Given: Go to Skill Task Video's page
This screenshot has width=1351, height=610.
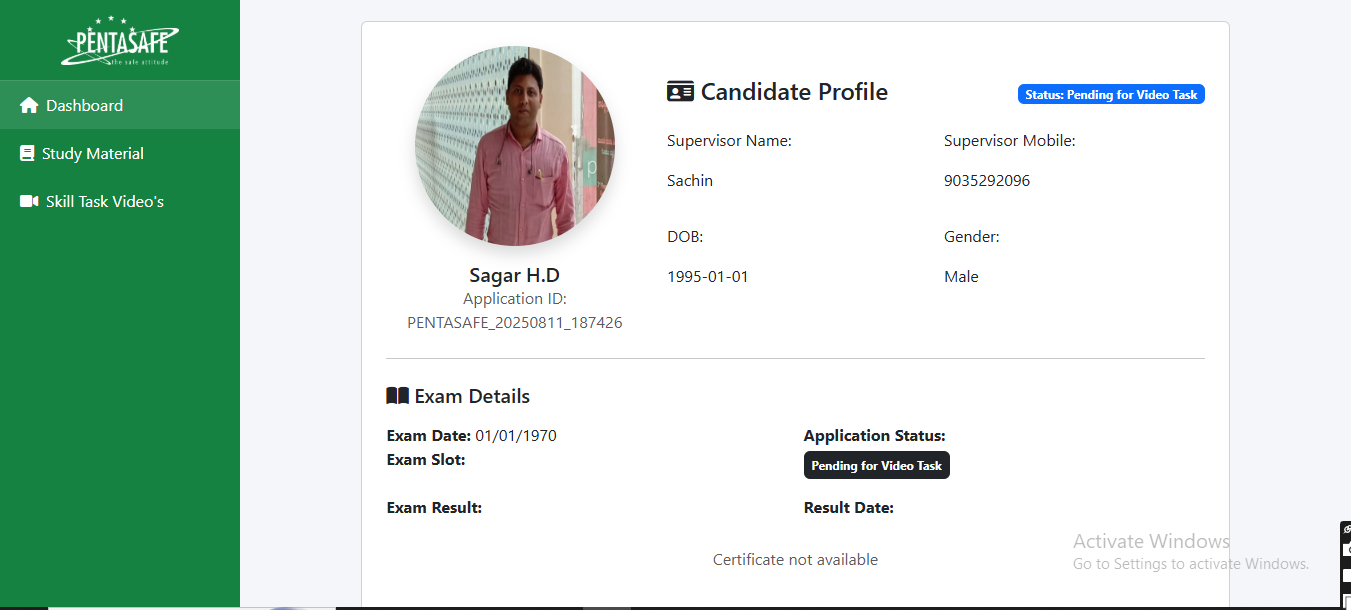Looking at the screenshot, I should pyautogui.click(x=104, y=201).
